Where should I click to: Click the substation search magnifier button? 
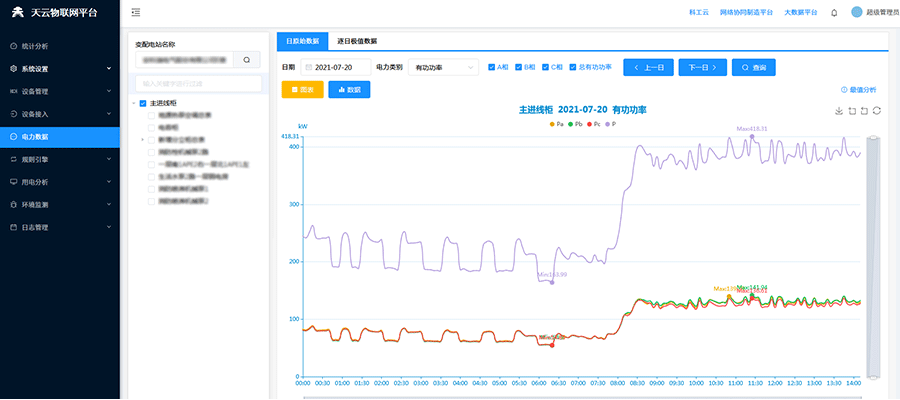(247, 60)
